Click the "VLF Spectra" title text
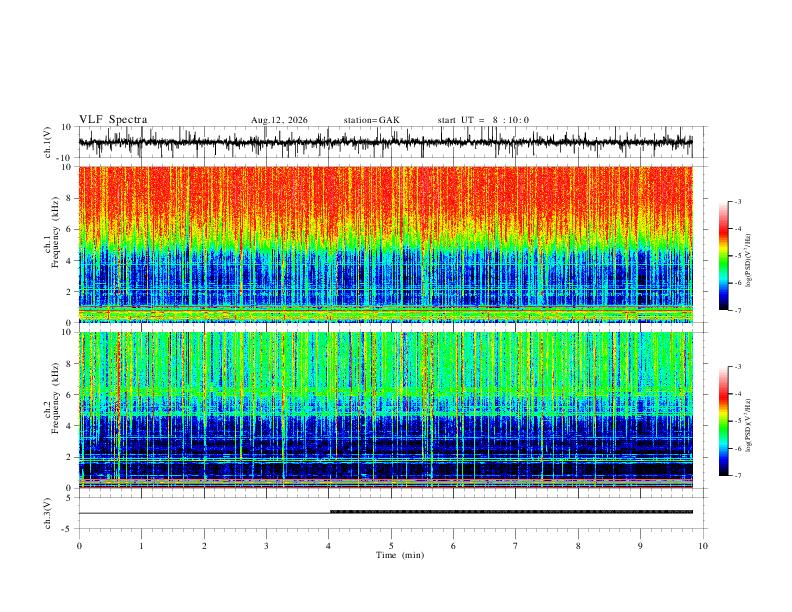The height and width of the screenshot is (612, 792). click(113, 120)
